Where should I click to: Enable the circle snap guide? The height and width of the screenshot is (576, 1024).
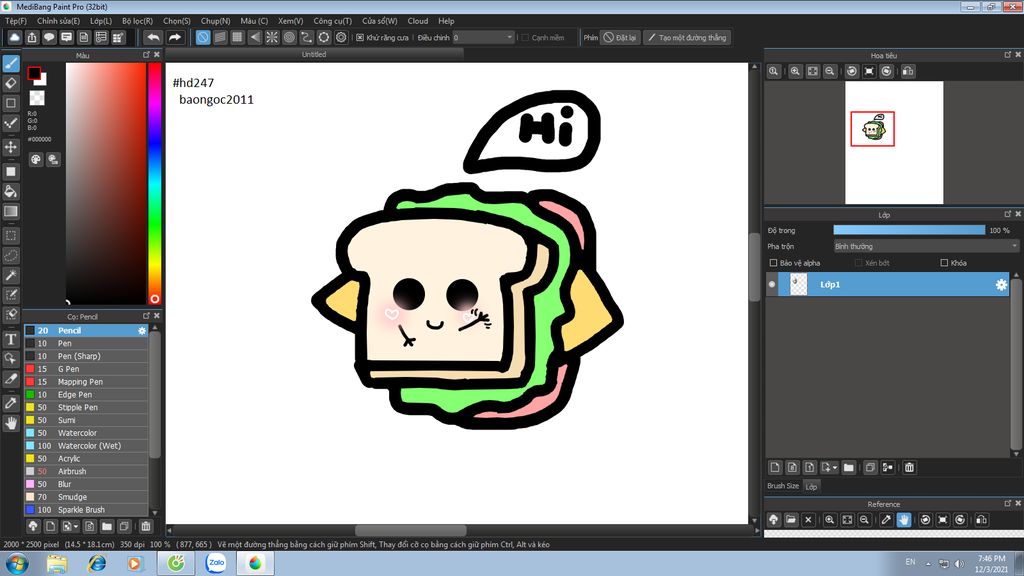click(x=289, y=37)
